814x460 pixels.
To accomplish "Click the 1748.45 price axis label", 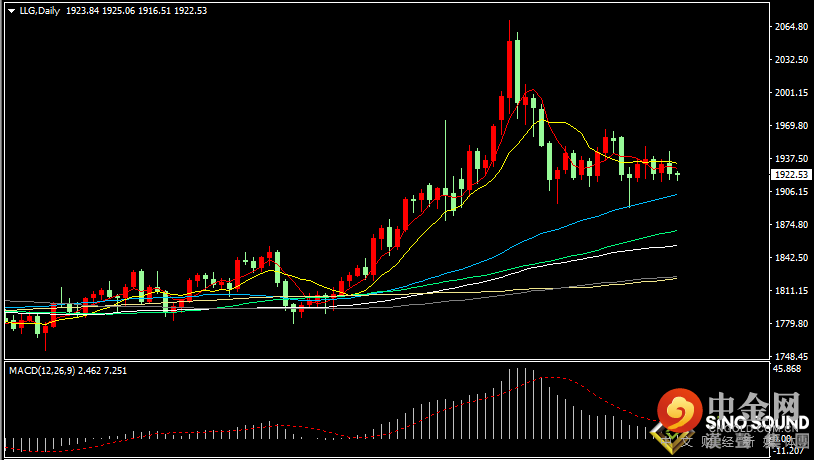I will click(792, 357).
